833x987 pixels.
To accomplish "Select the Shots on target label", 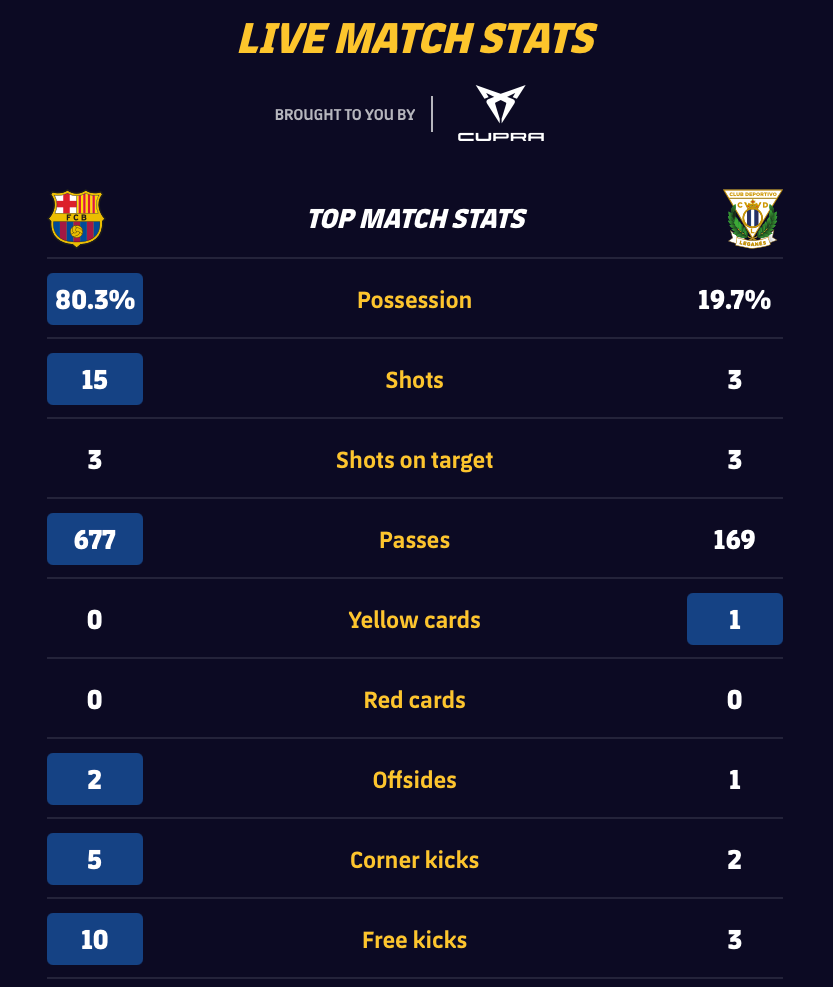I will coord(414,460).
